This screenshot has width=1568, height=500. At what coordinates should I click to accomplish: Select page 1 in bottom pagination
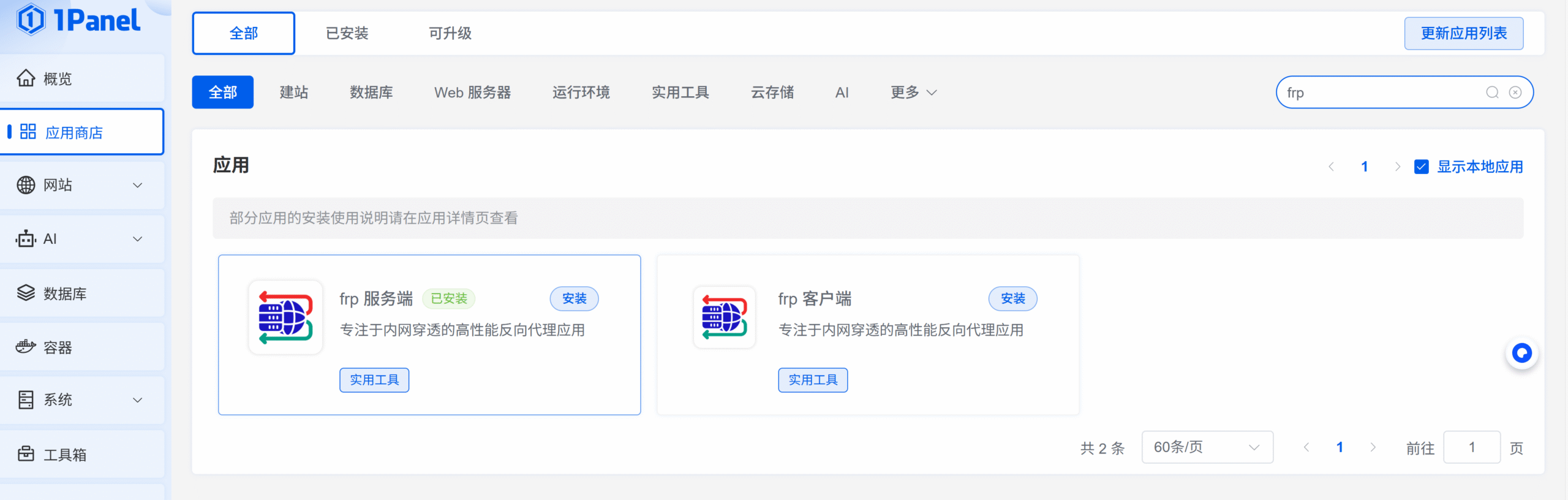[x=1340, y=447]
